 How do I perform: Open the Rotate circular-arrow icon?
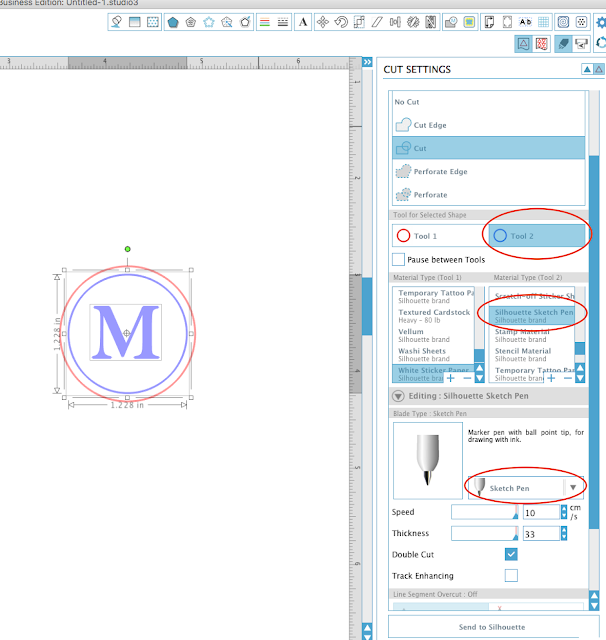(x=341, y=22)
